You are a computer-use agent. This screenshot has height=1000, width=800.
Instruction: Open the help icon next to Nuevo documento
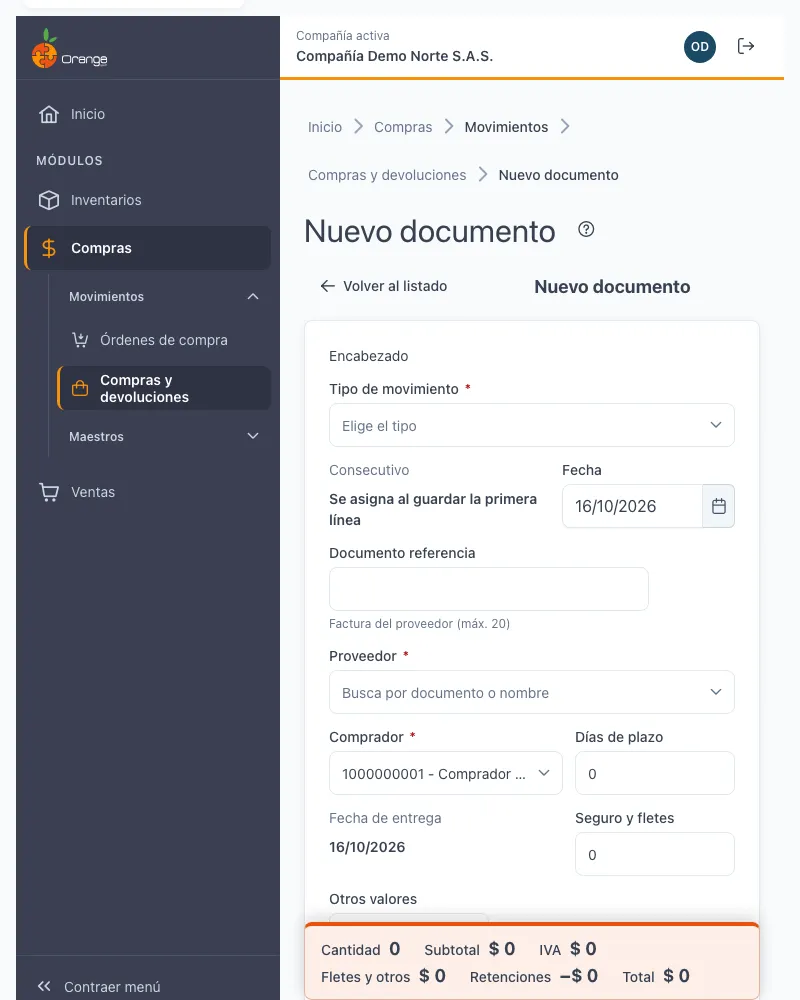[x=586, y=230]
